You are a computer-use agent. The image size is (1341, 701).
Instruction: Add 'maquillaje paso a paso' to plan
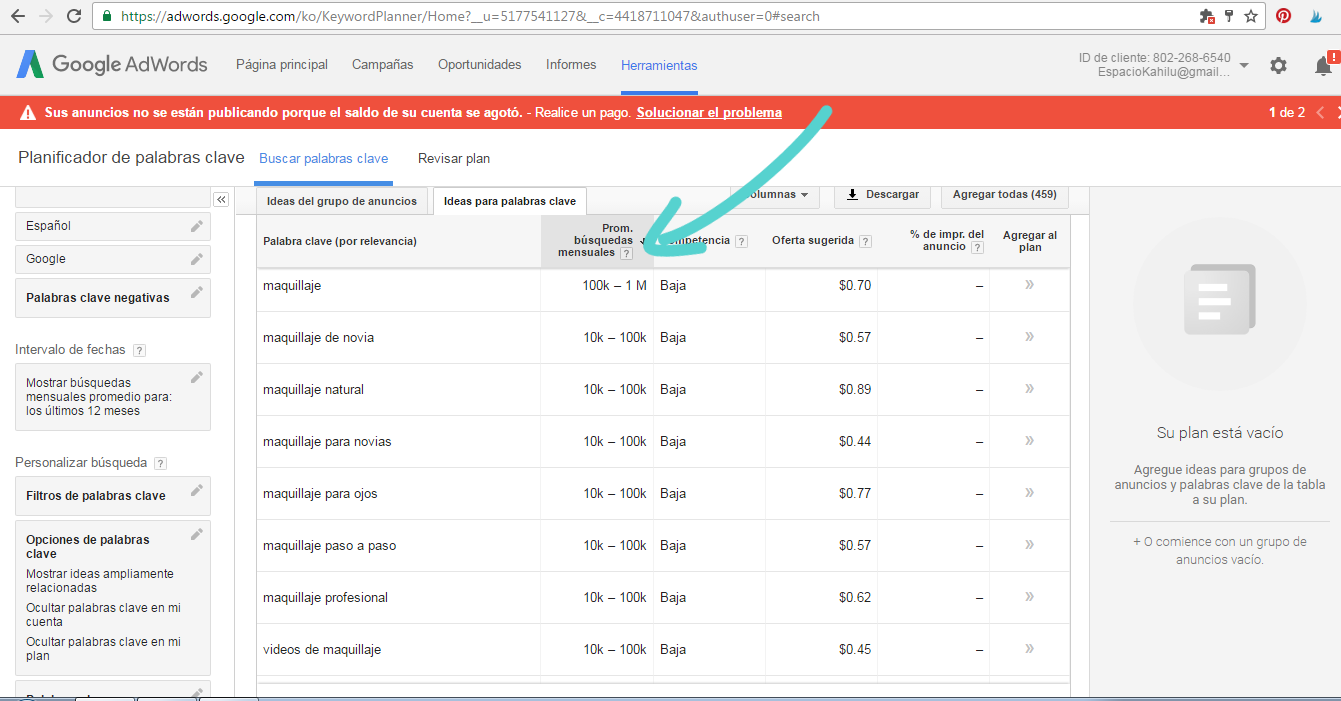[1029, 545]
